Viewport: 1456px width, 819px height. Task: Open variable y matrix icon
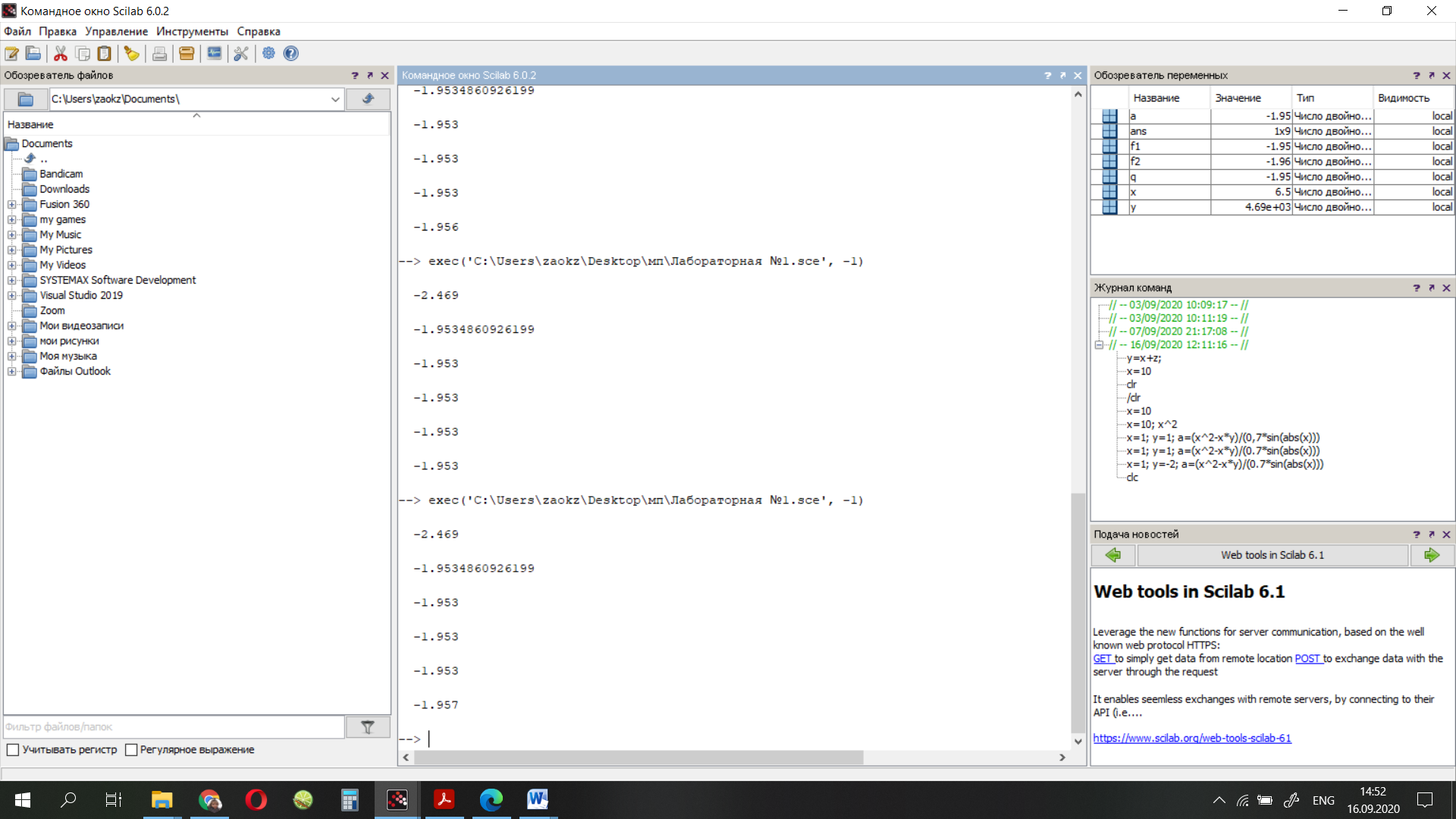[1109, 207]
